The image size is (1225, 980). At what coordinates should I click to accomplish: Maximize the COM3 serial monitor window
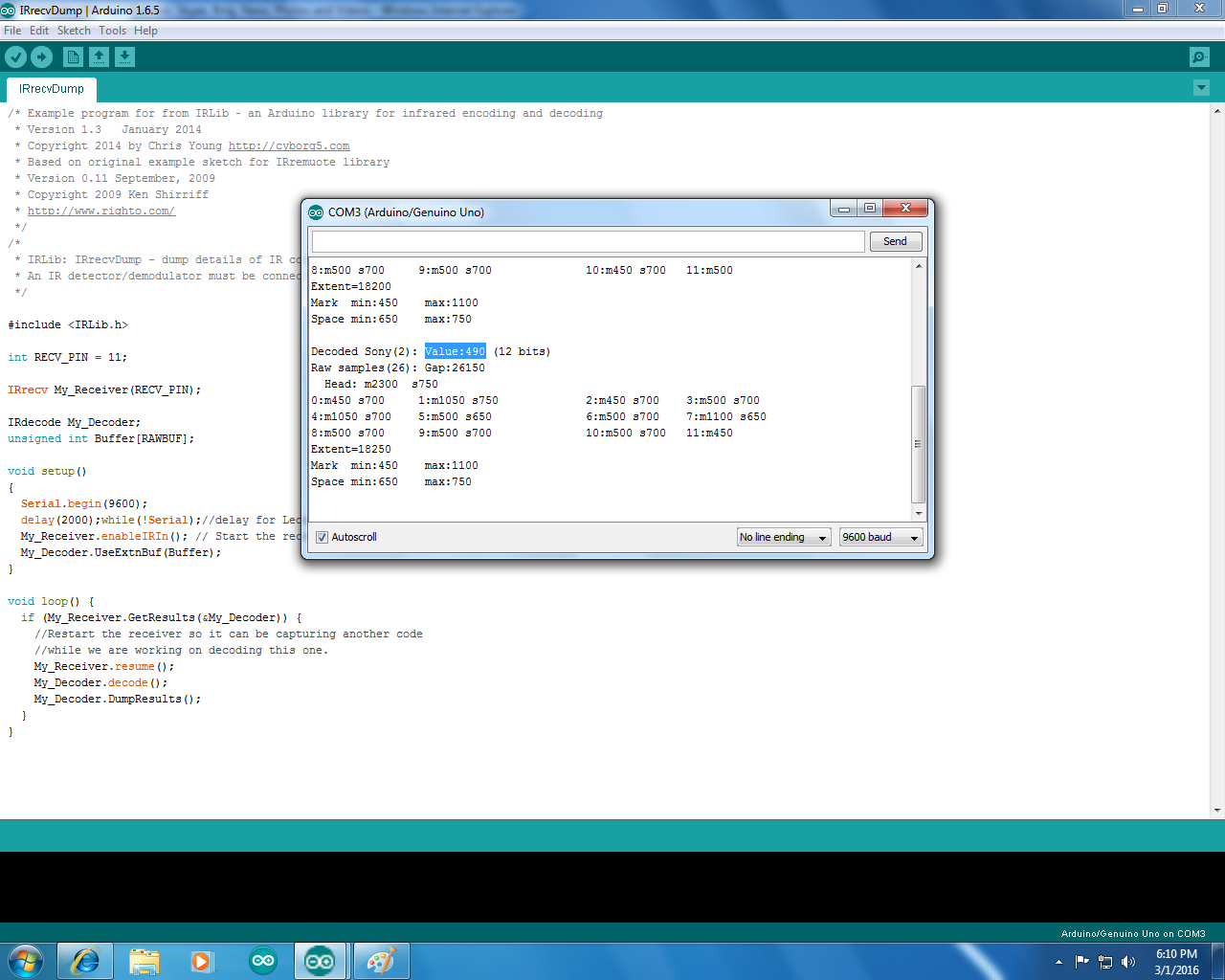point(869,209)
